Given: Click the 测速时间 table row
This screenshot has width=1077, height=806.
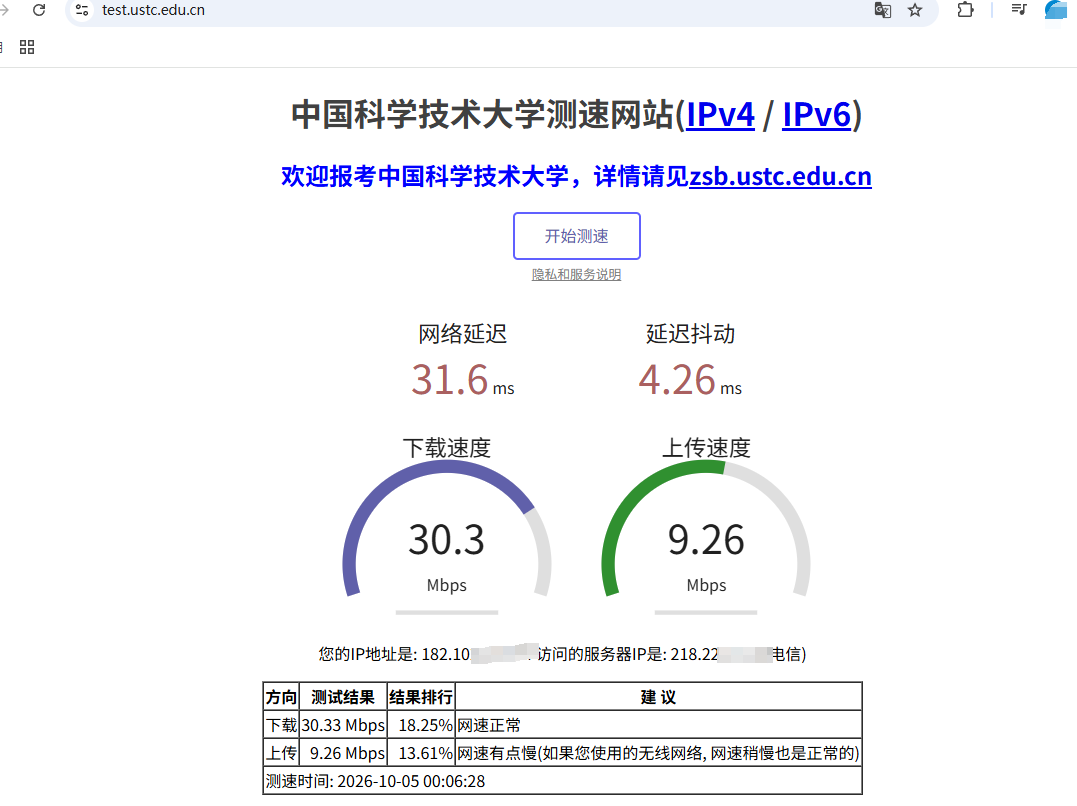Looking at the screenshot, I should click(563, 781).
